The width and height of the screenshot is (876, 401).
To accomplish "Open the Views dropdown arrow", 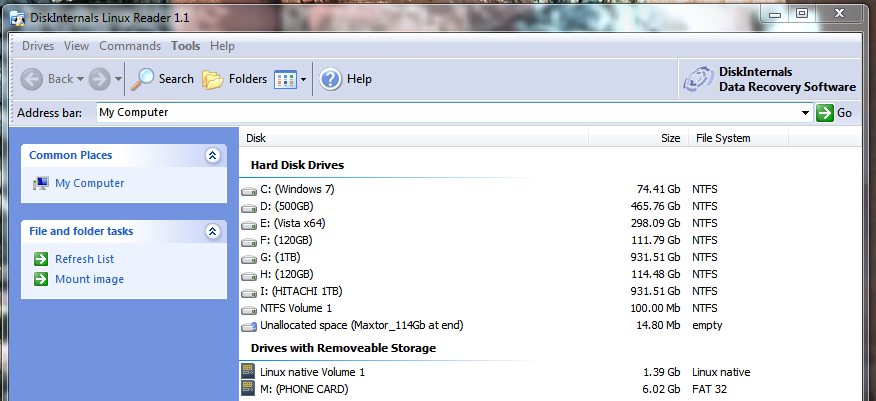I will coord(304,79).
